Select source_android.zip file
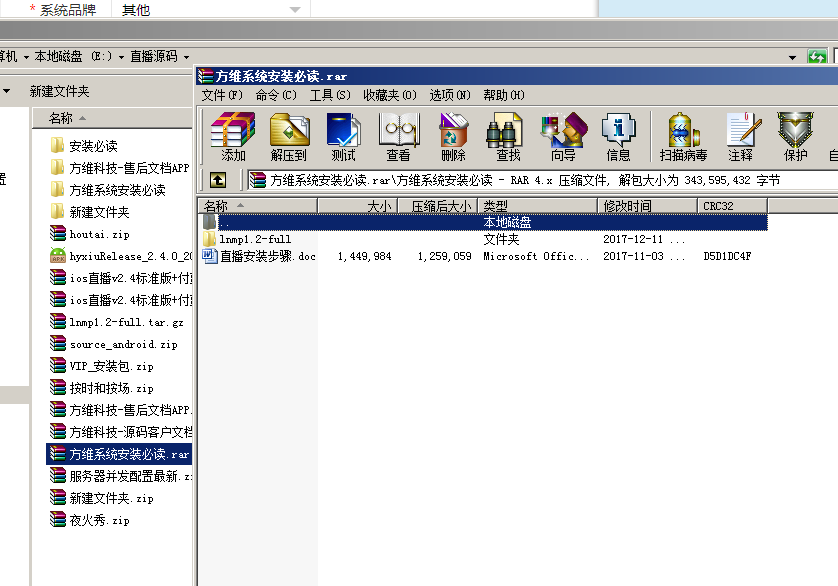Screen dimensions: 838x586 pos(113,344)
